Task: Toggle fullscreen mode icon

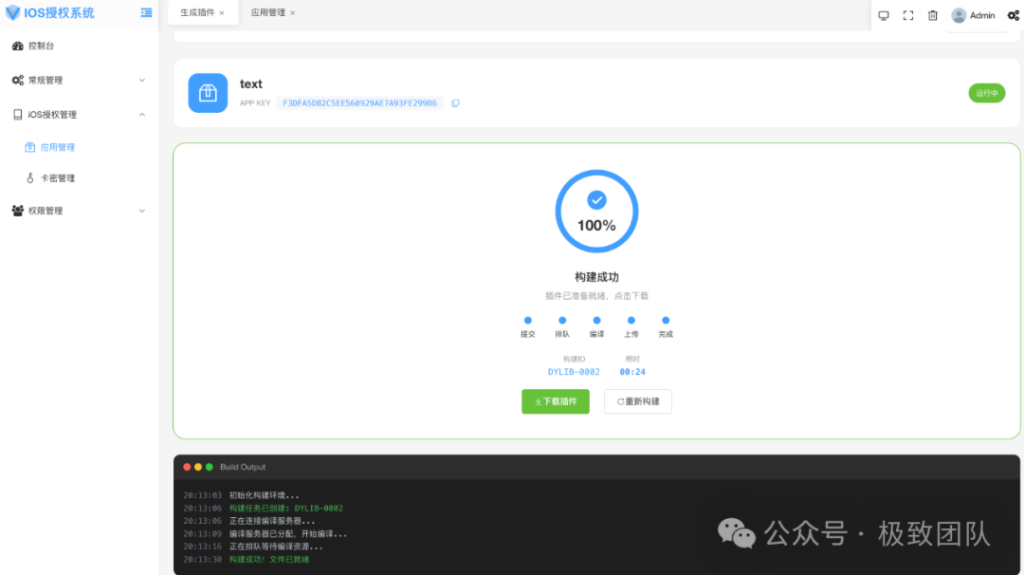Action: [x=908, y=16]
